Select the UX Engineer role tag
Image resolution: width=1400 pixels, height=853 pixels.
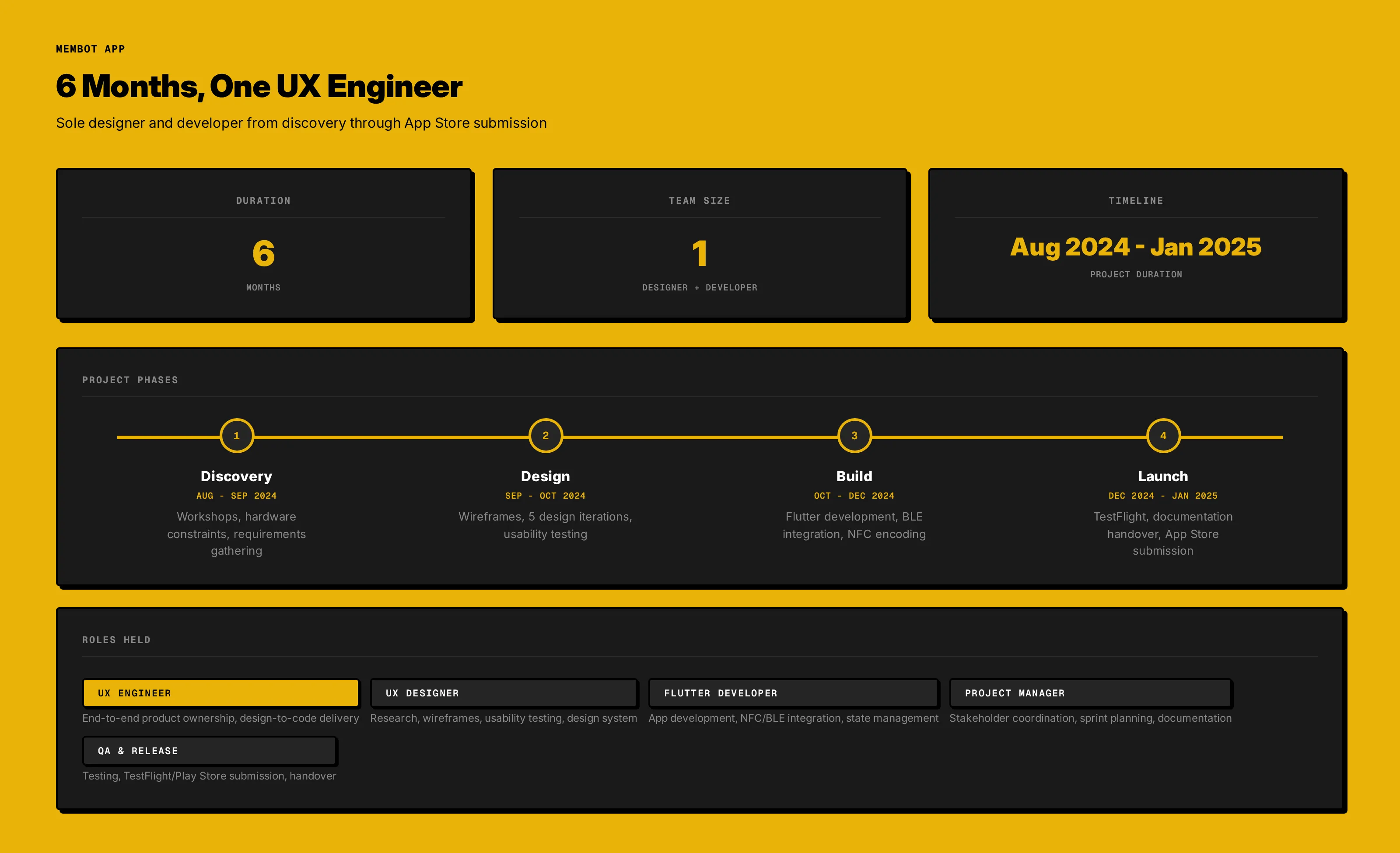[220, 693]
